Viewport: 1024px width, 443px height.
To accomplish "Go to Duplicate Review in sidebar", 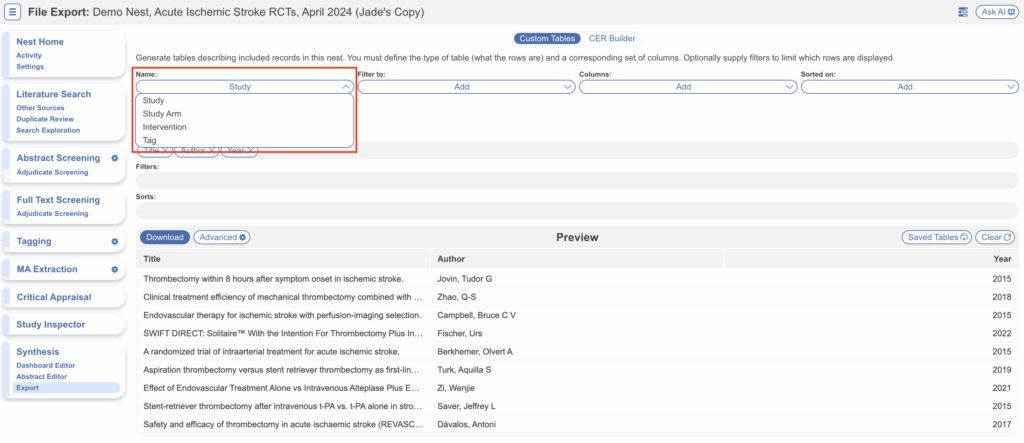I will [48, 118].
